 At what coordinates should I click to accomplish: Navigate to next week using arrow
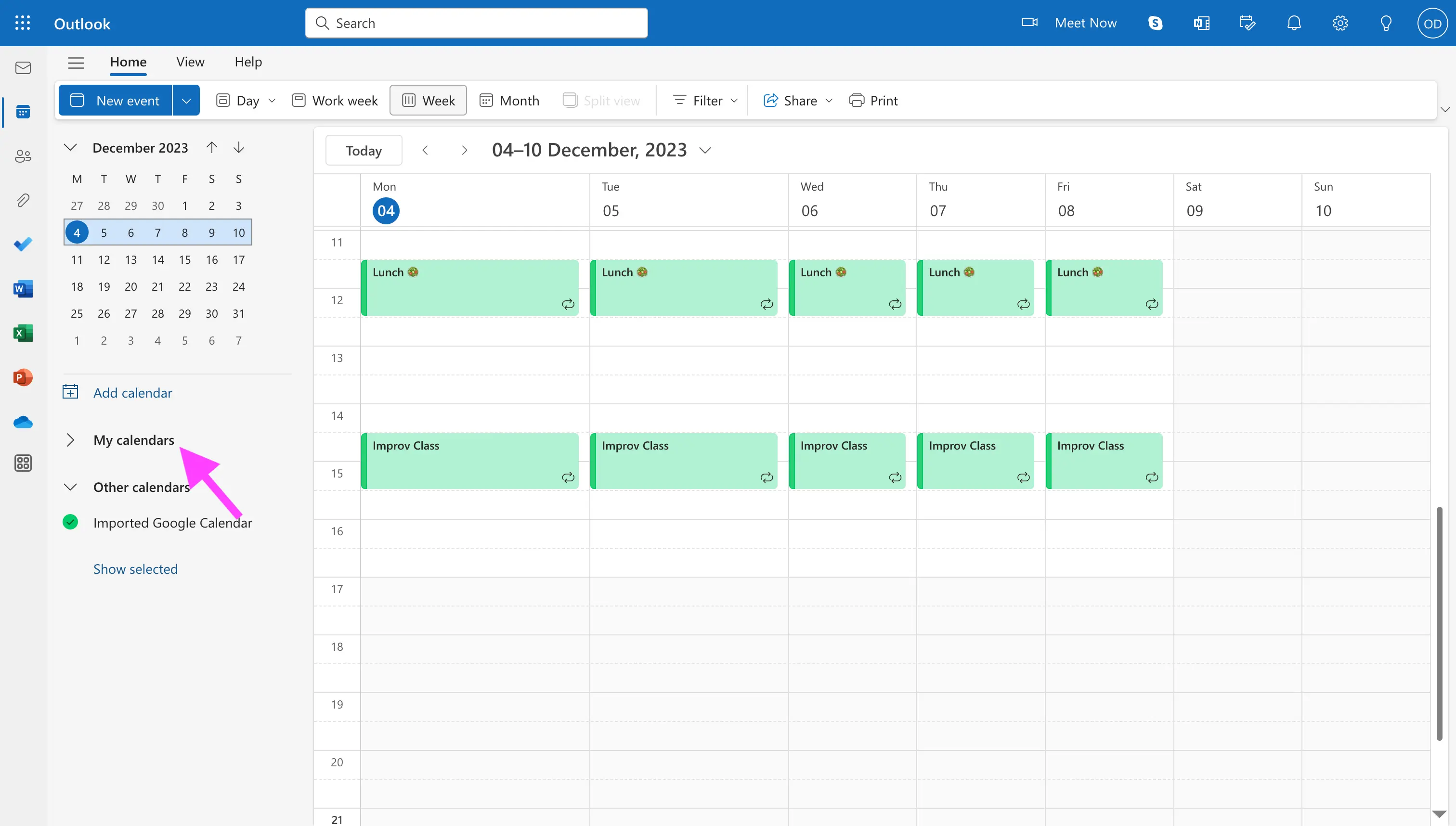pyautogui.click(x=463, y=149)
